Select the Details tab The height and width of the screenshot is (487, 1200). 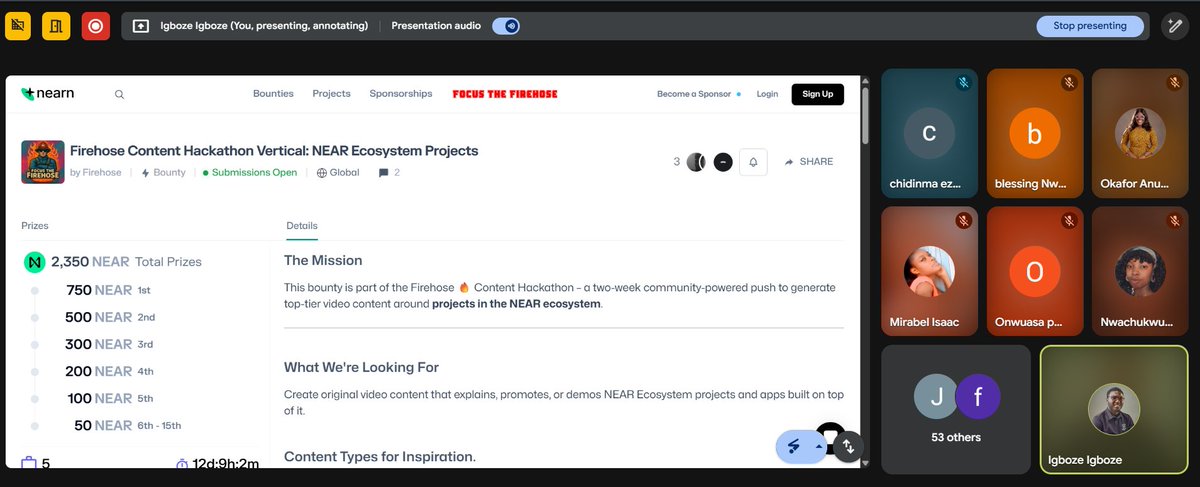point(302,226)
